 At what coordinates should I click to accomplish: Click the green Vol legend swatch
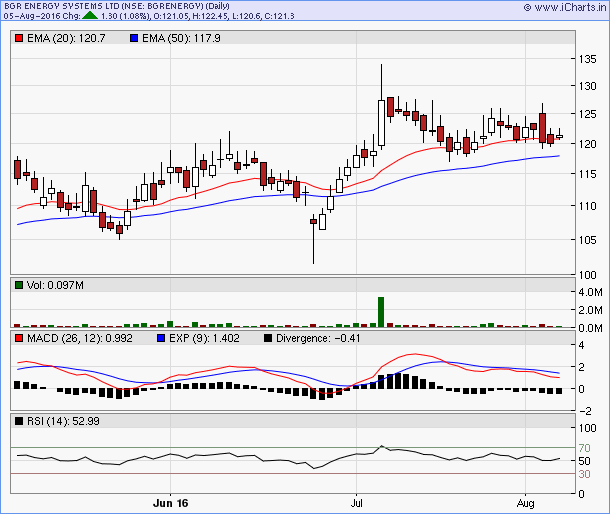tap(19, 285)
